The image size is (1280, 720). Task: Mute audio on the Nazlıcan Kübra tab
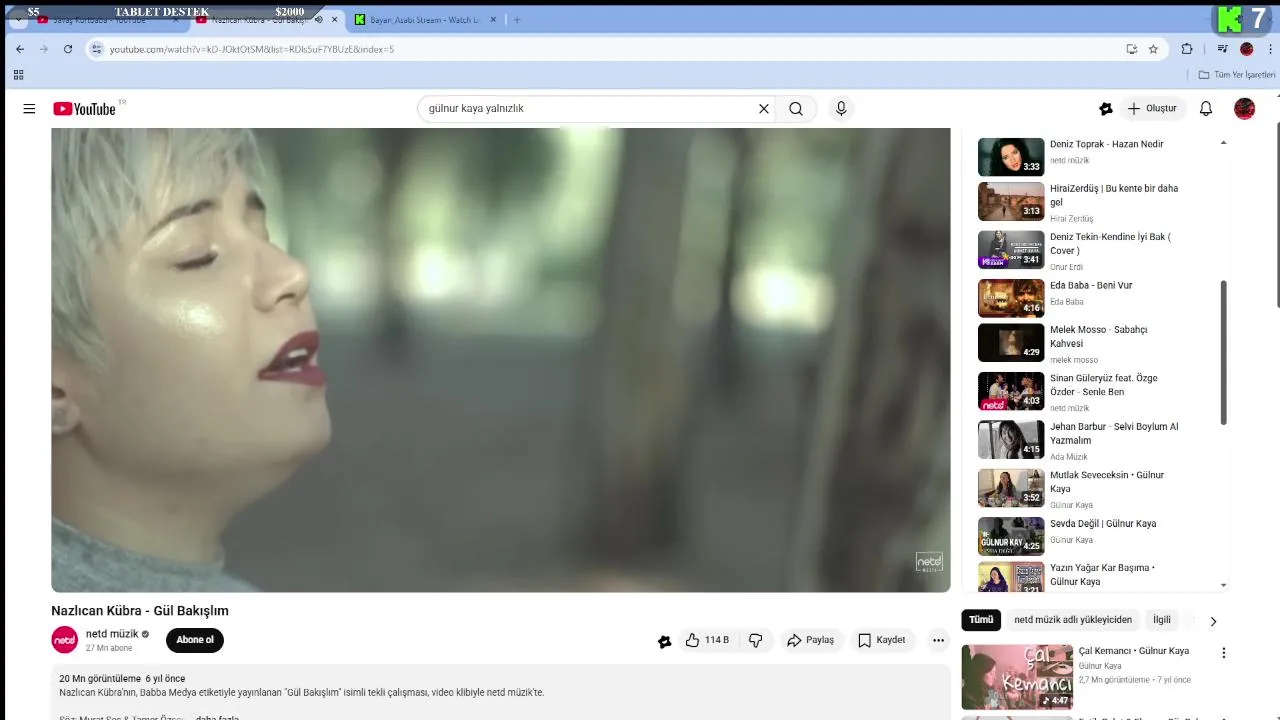click(x=319, y=20)
